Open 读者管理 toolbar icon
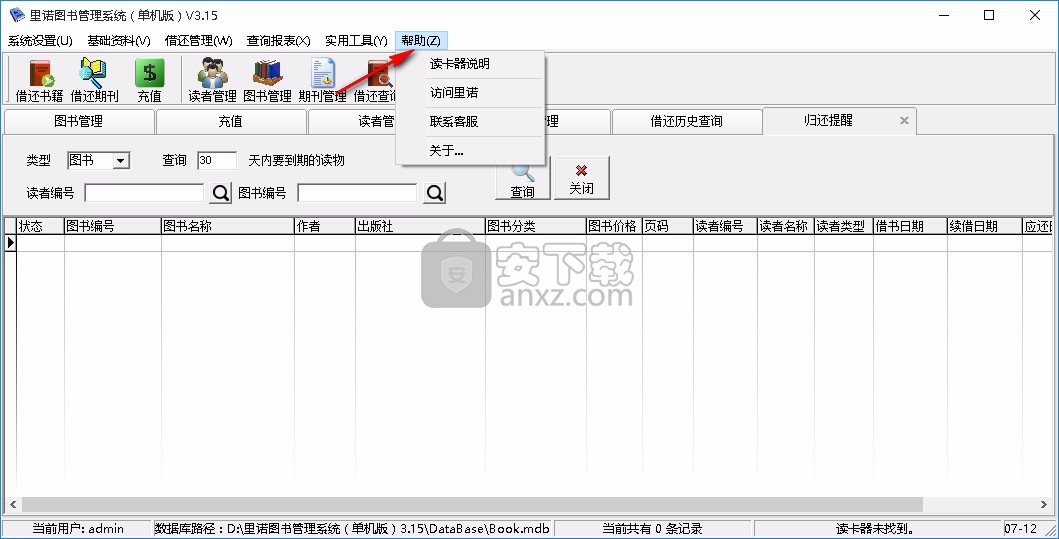1059x539 pixels. point(212,80)
